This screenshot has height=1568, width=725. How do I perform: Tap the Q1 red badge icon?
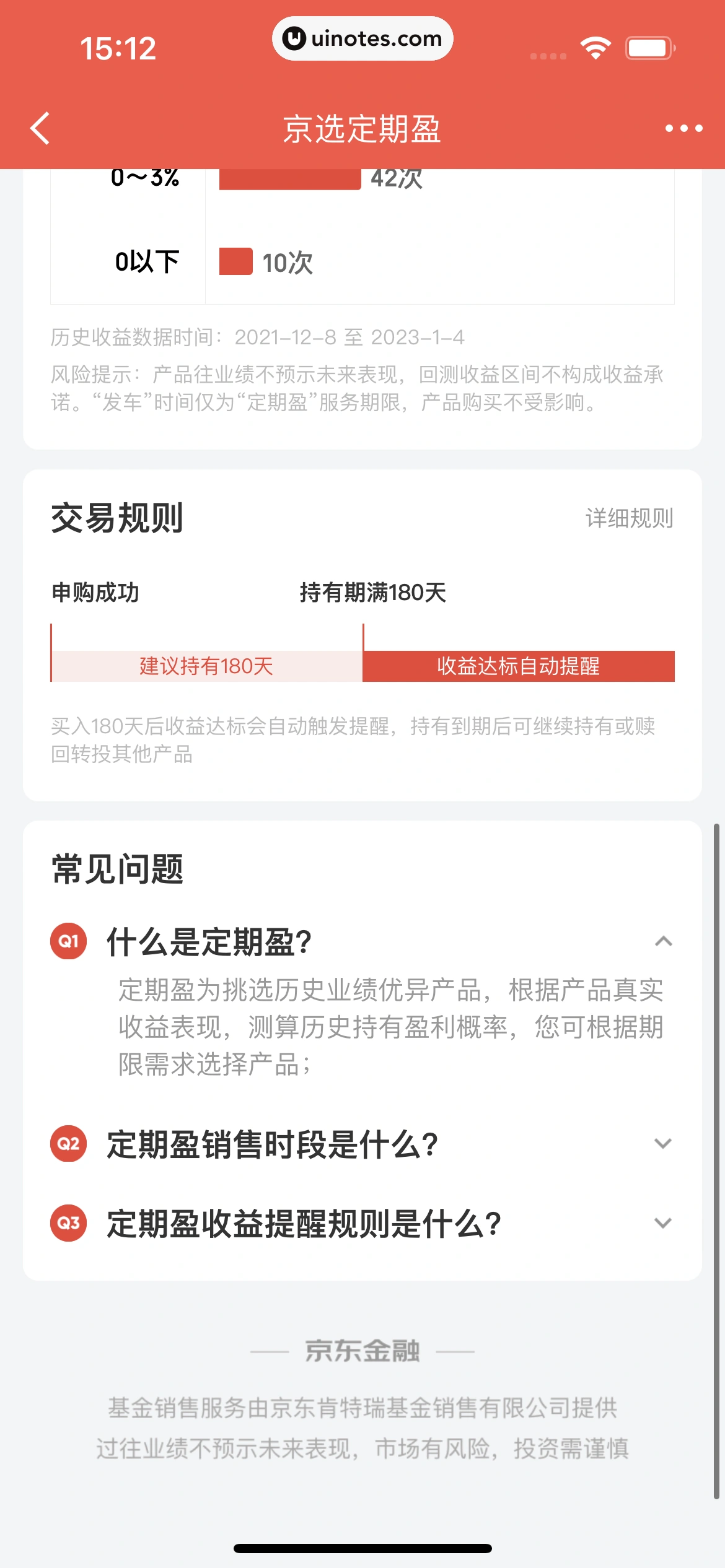click(x=69, y=941)
